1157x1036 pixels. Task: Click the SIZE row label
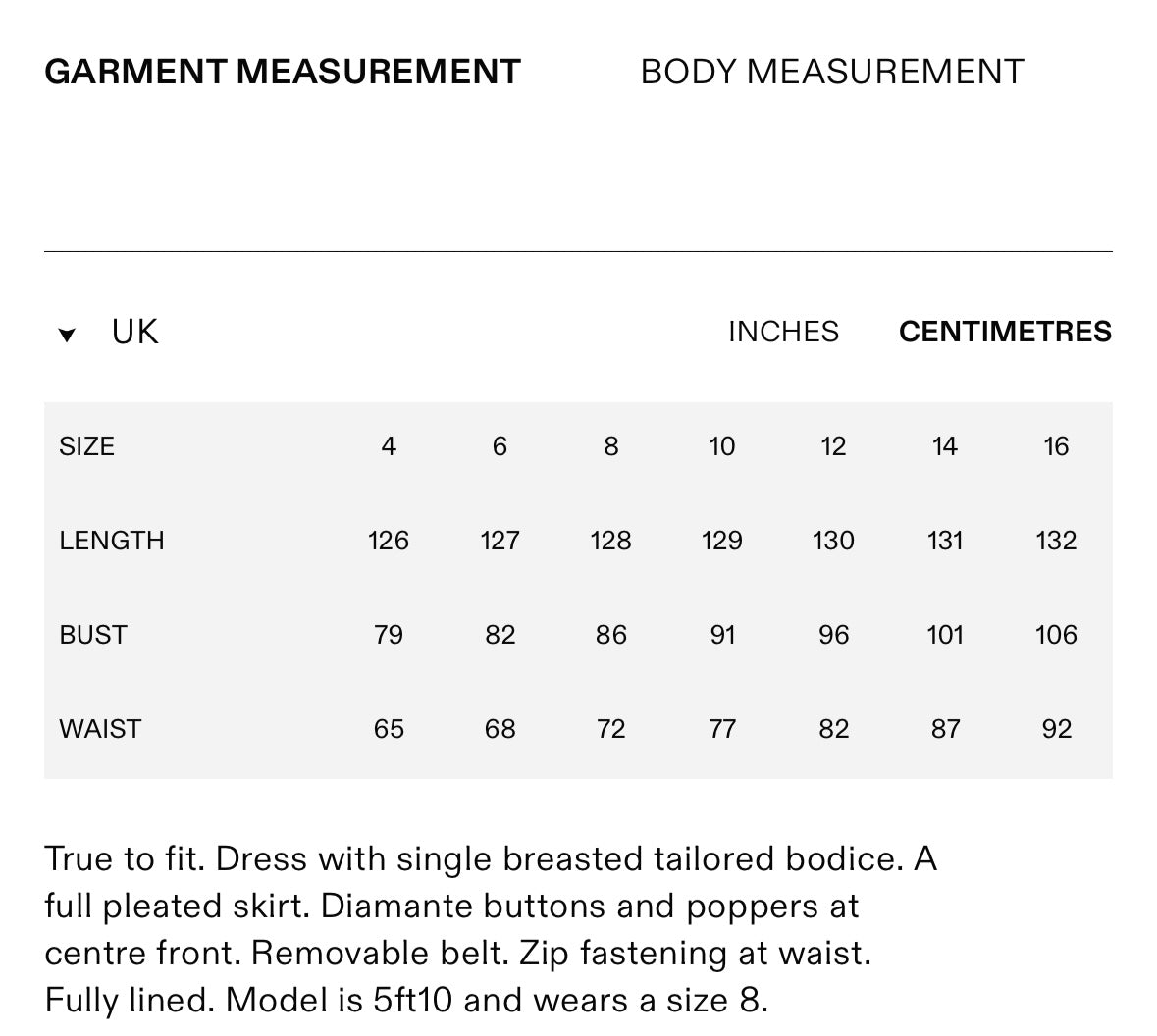86,447
